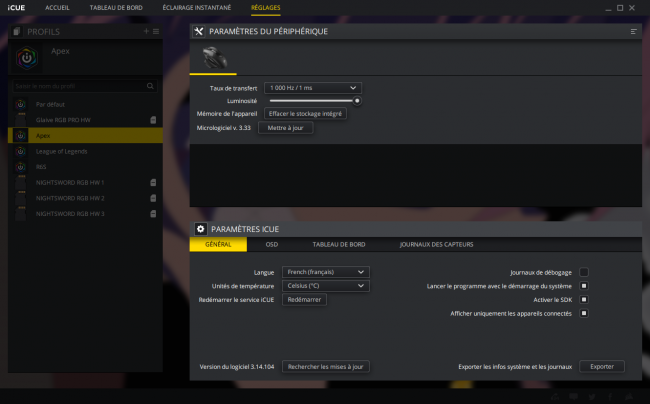Click the Exporter button
The height and width of the screenshot is (404, 650).
[602, 367]
